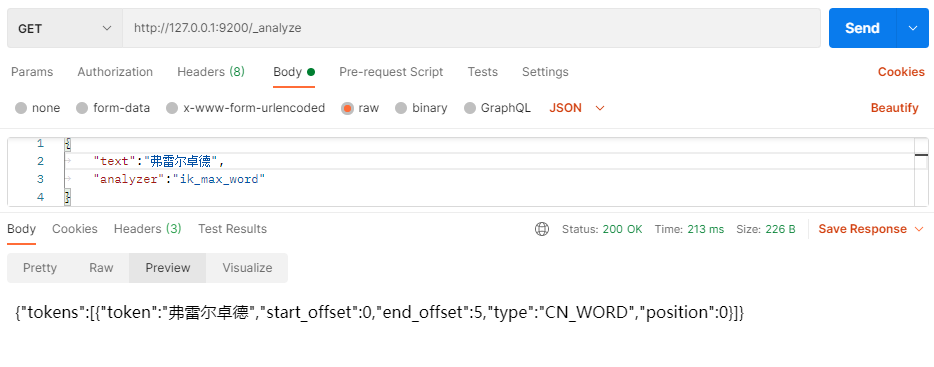Click the green Body modified dot indicator

point(311,72)
